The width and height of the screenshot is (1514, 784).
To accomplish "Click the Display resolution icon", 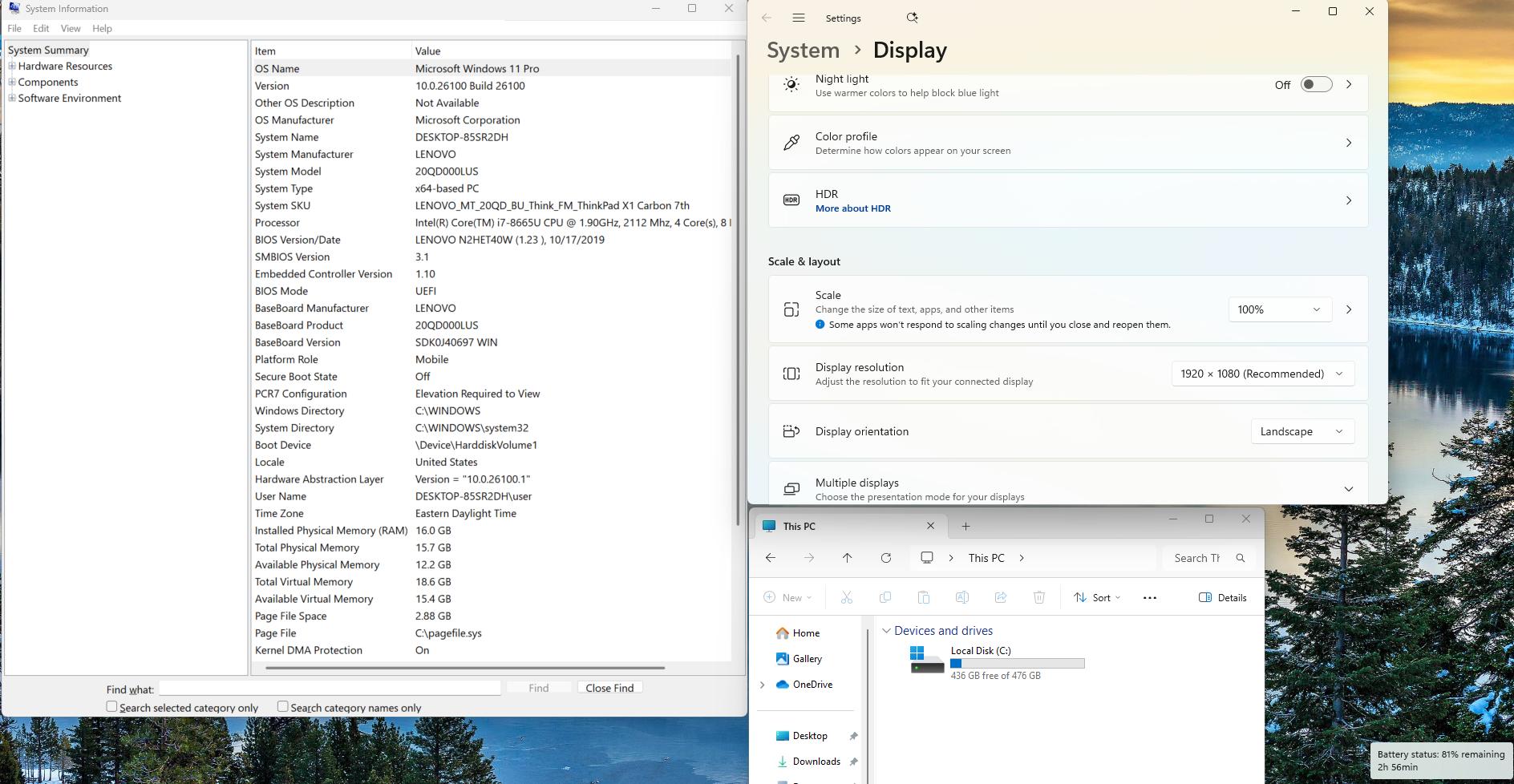I will click(x=791, y=374).
